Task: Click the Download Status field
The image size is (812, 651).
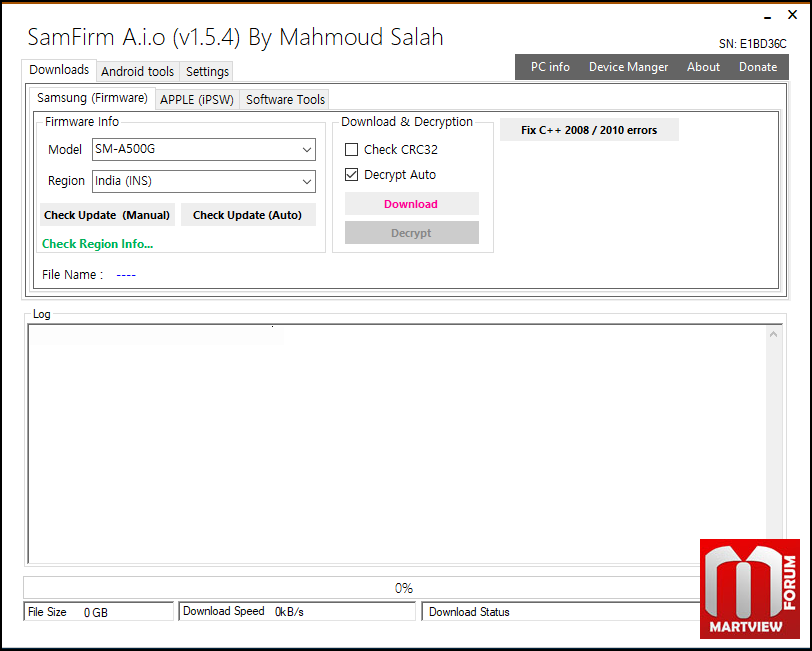Action: pyautogui.click(x=562, y=612)
